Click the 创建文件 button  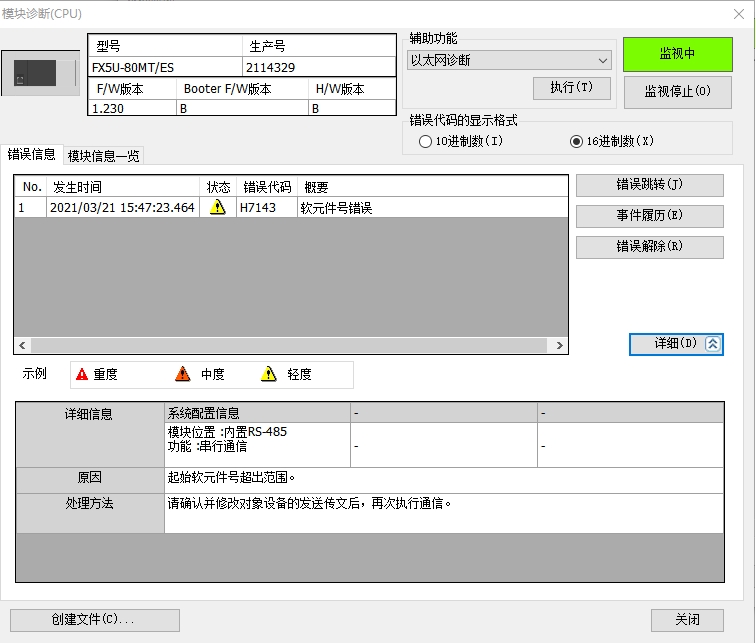[95, 620]
